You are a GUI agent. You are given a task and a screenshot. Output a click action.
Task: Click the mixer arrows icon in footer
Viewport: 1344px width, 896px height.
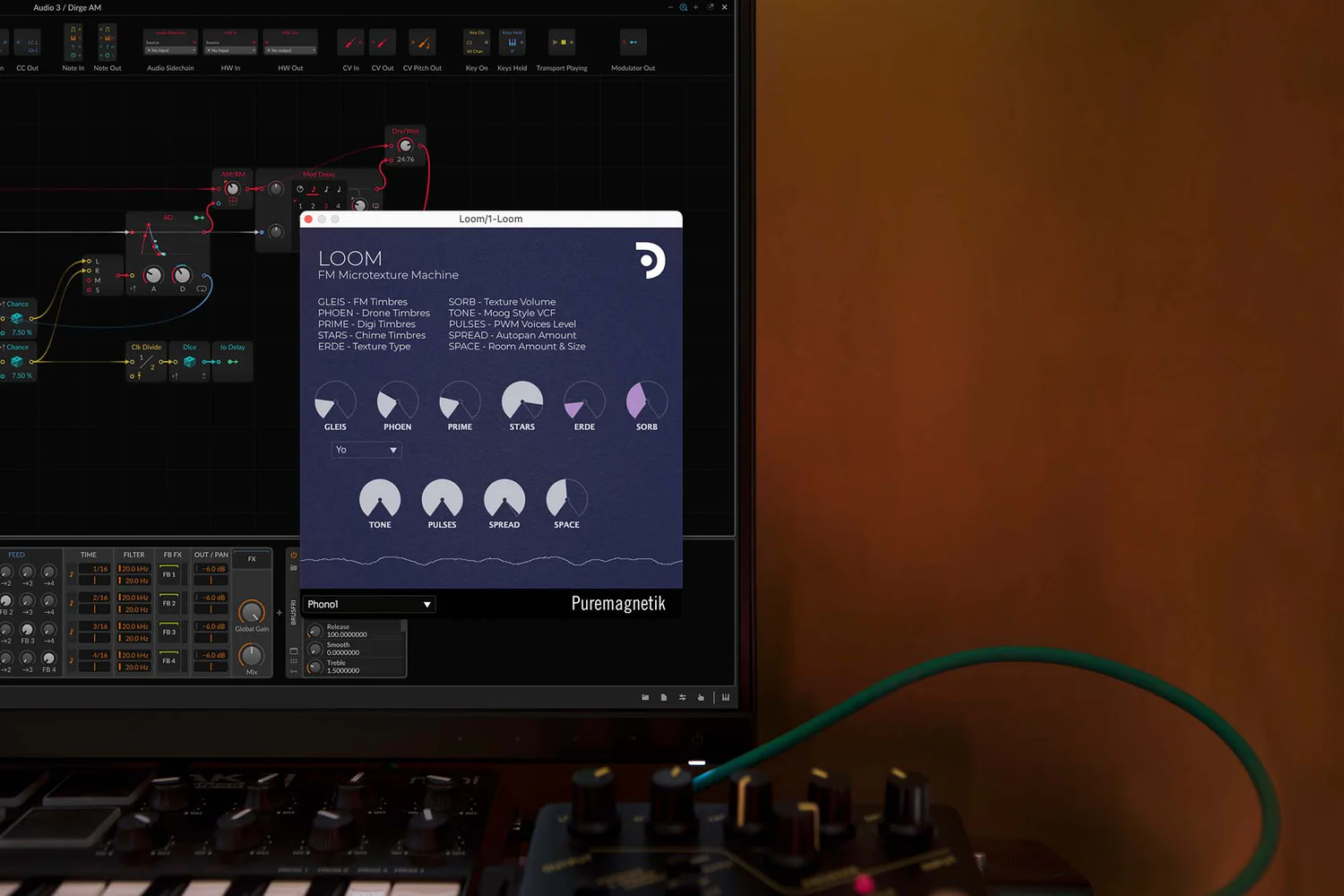(x=683, y=697)
